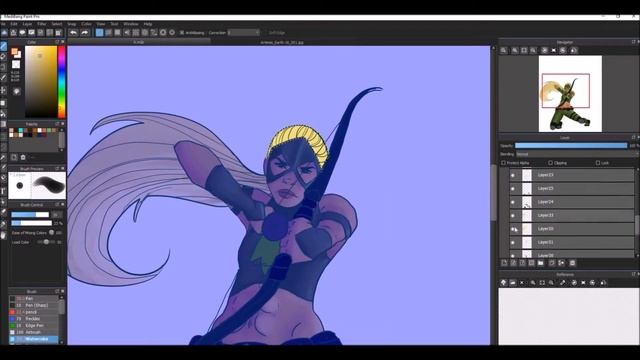Hide Layer25 using its visibility dot
The height and width of the screenshot is (360, 640).
513,189
